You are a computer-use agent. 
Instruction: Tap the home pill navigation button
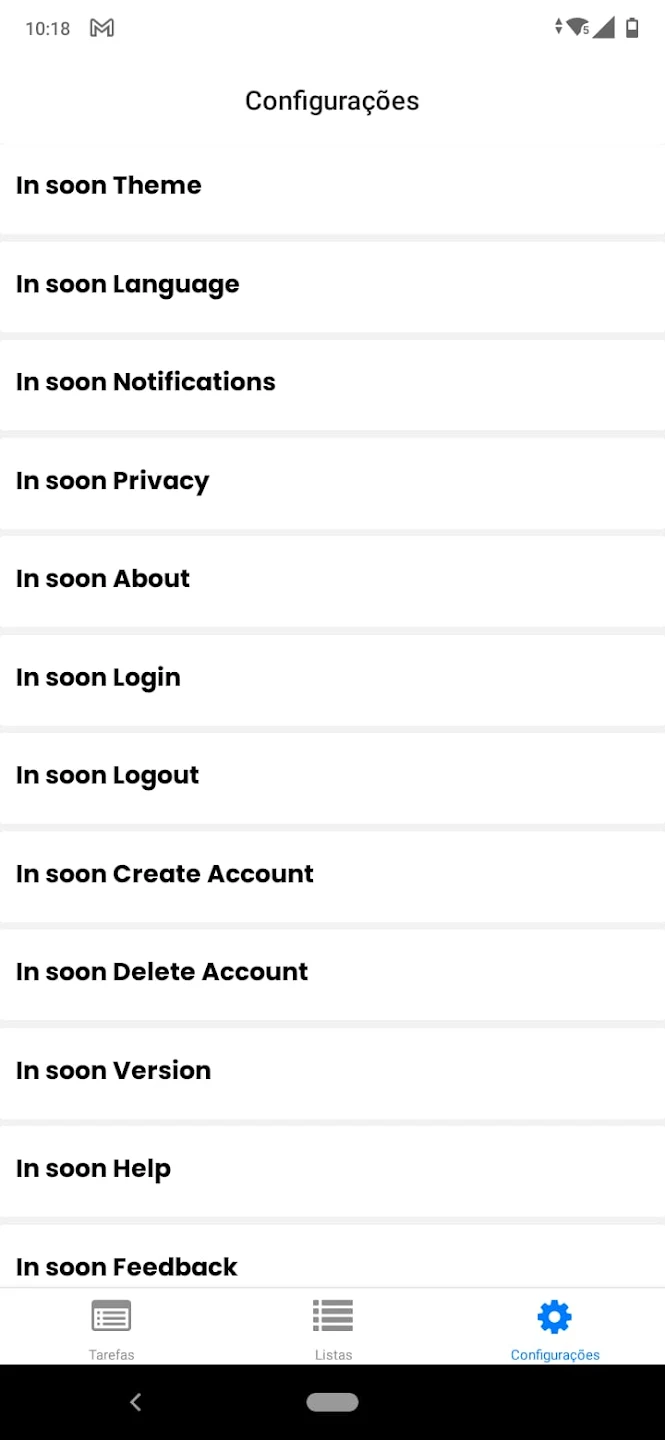(332, 1402)
